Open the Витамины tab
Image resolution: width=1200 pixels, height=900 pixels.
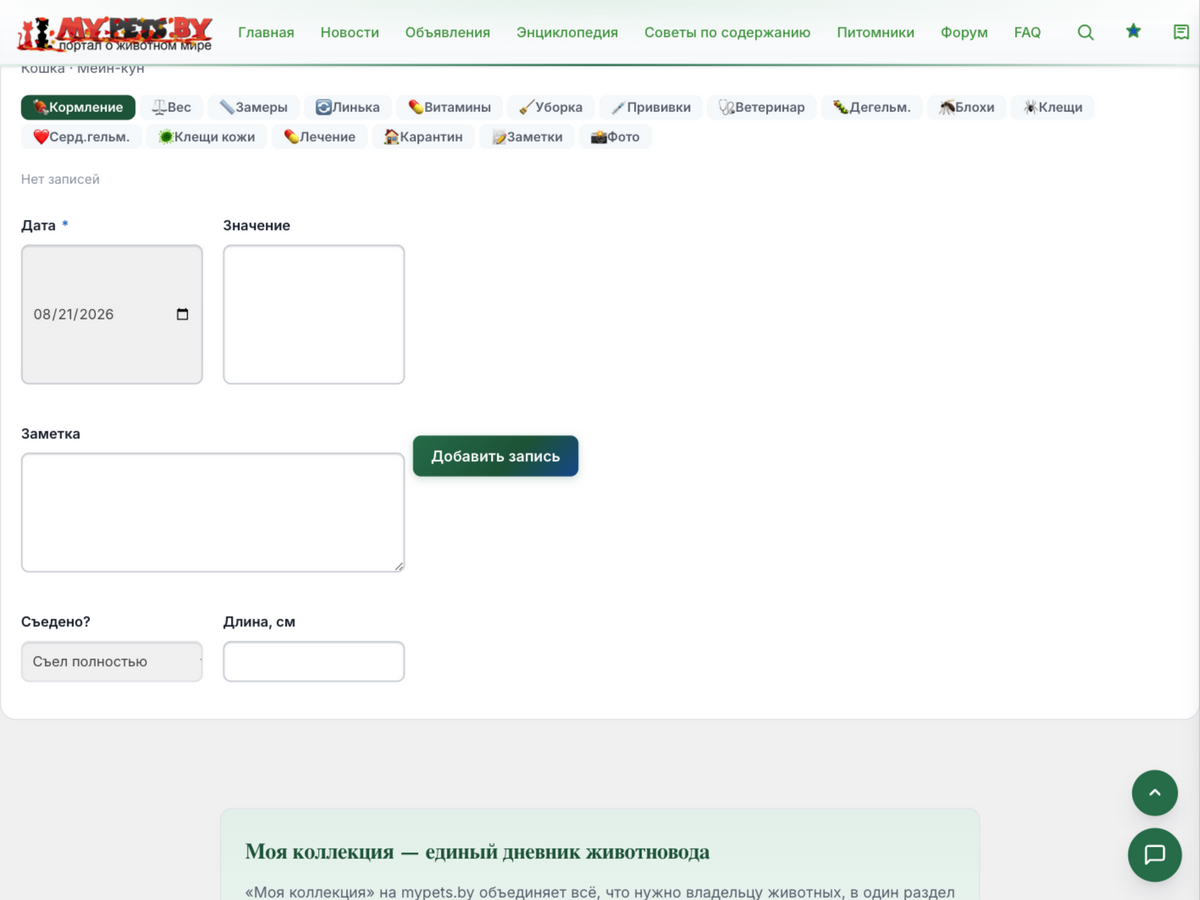click(449, 107)
